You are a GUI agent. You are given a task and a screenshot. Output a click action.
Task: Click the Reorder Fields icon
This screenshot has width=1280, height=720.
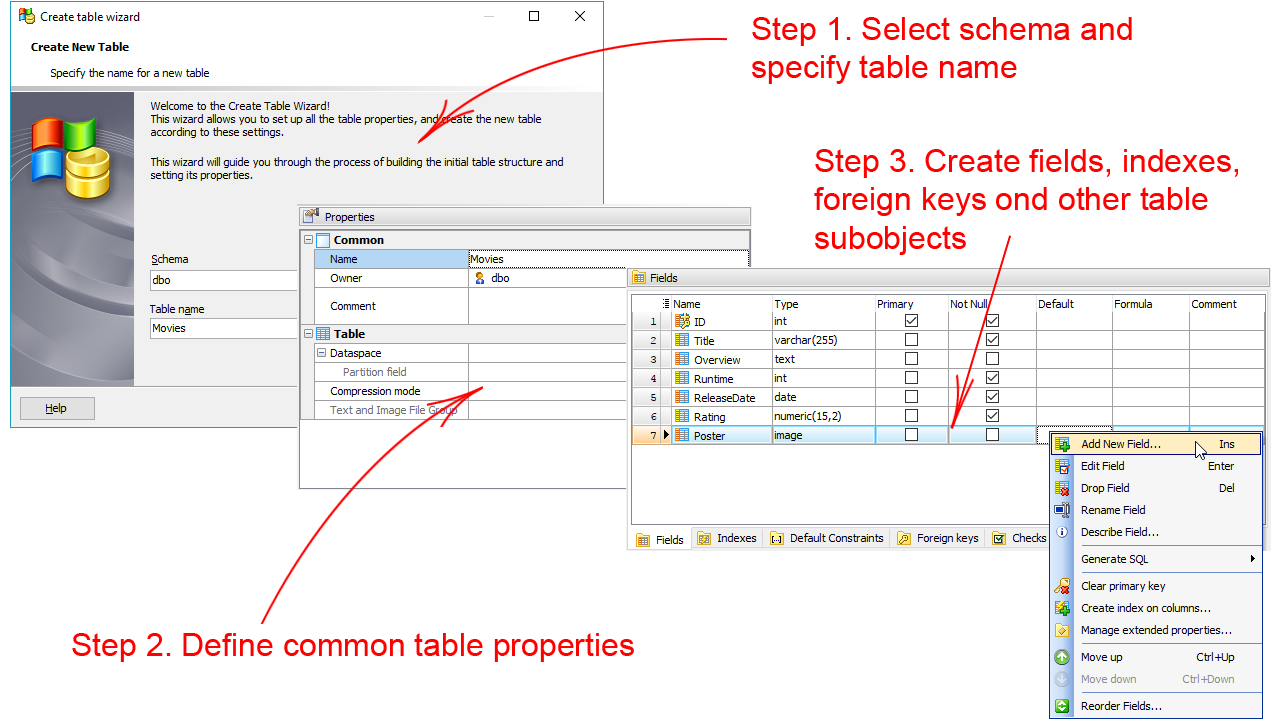1062,706
